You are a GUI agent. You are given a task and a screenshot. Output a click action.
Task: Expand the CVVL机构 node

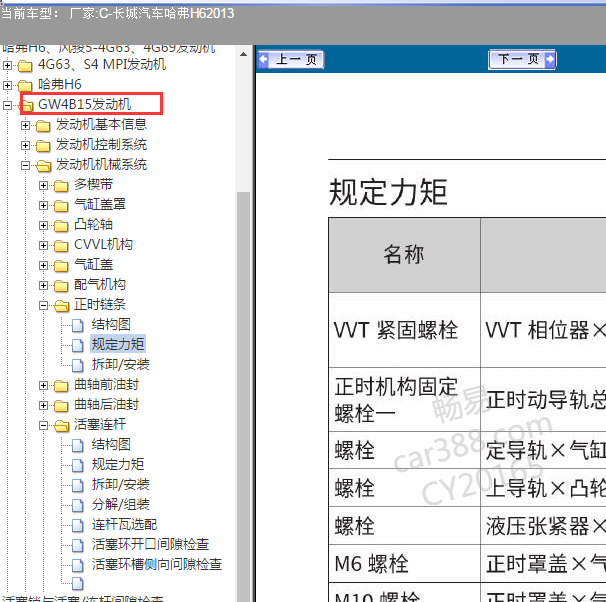click(x=43, y=245)
